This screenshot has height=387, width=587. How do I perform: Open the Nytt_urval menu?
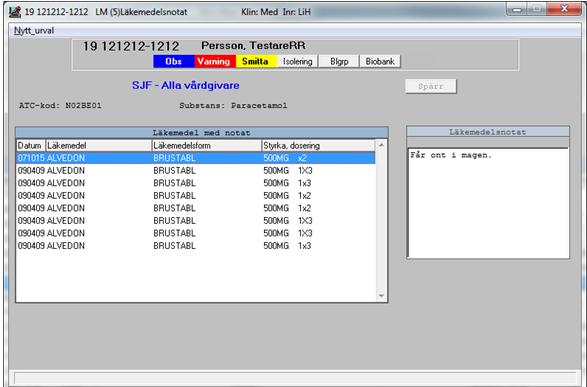click(34, 31)
